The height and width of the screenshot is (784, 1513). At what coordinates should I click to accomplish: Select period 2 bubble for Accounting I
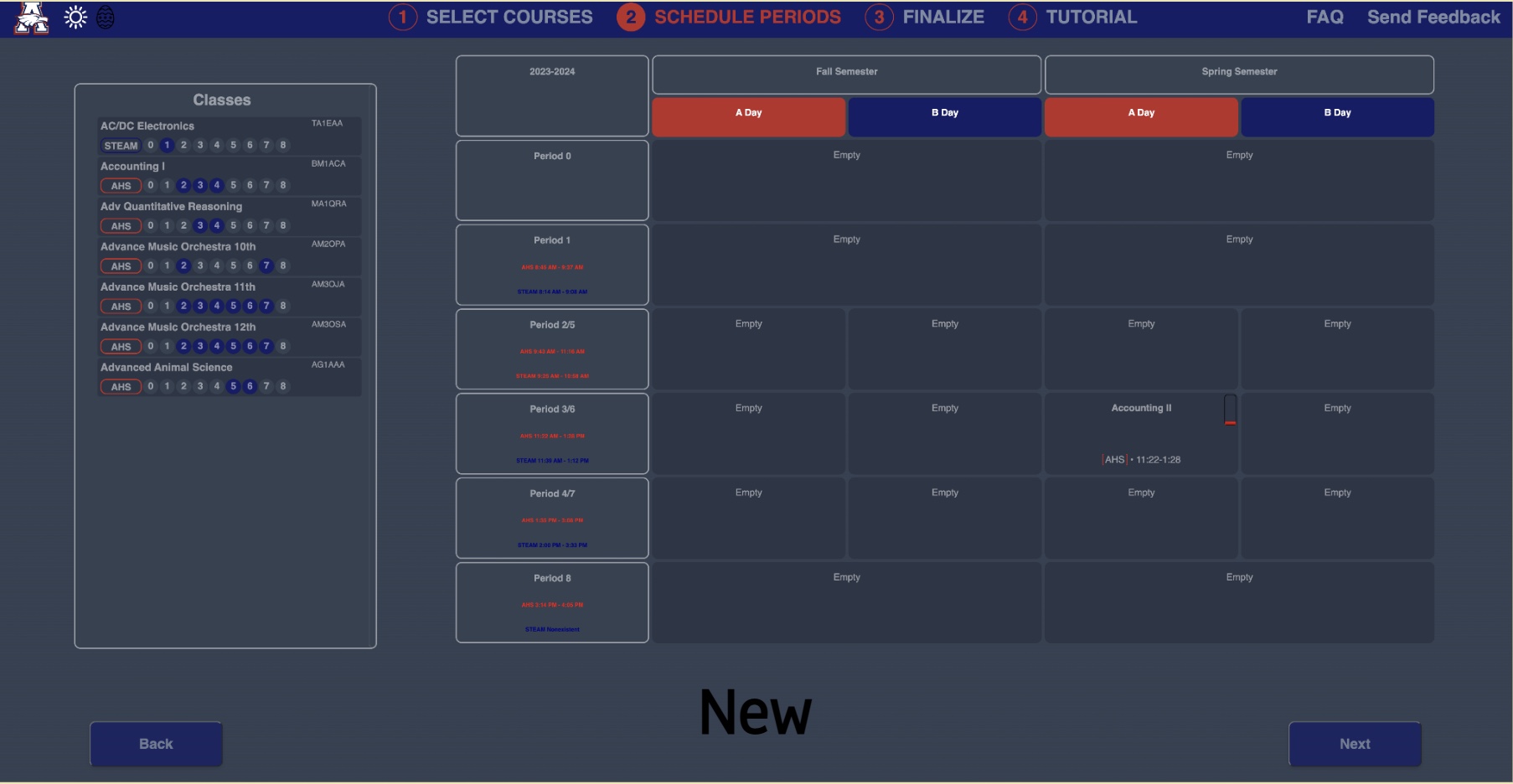pyautogui.click(x=183, y=185)
